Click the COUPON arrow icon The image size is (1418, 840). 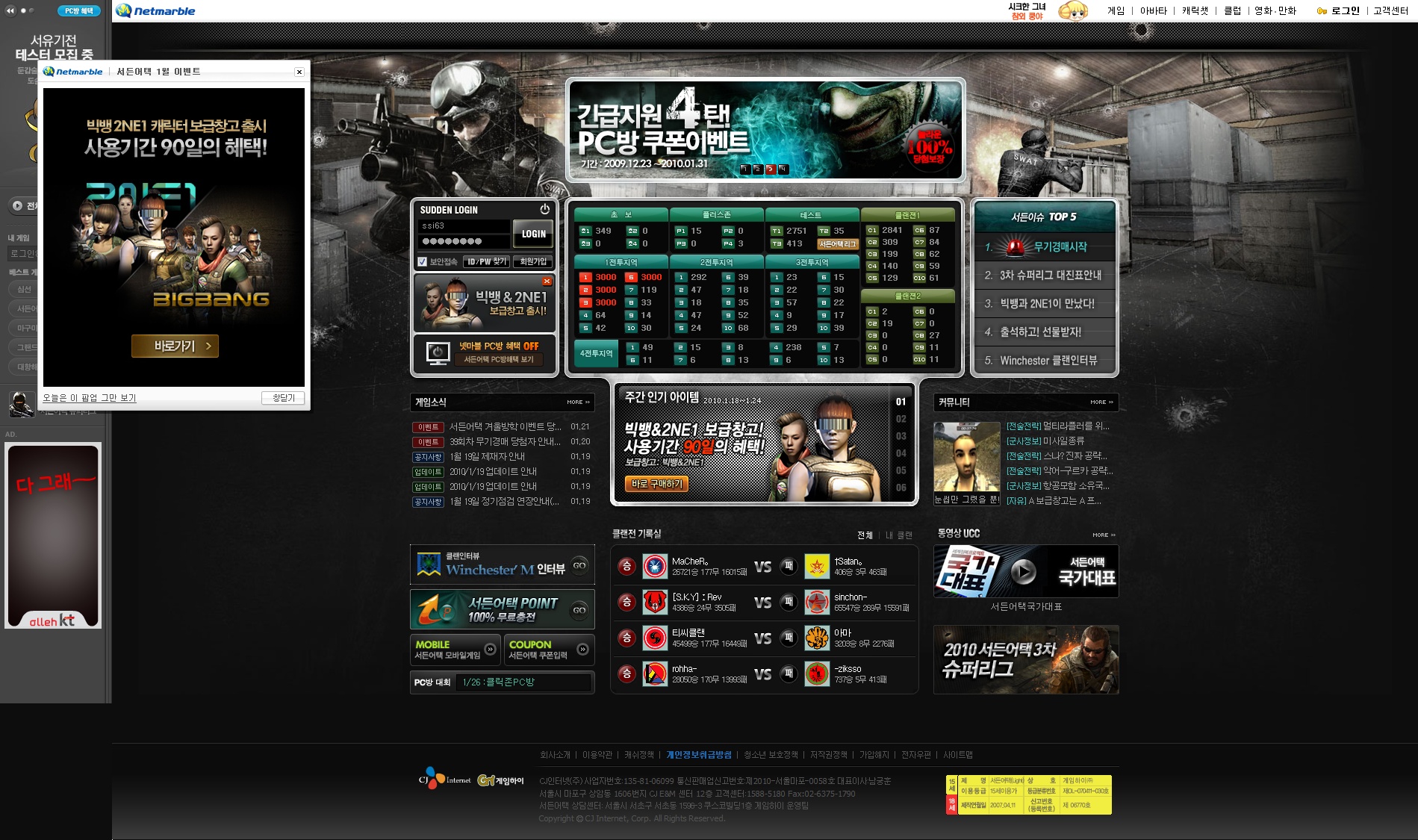tap(582, 650)
